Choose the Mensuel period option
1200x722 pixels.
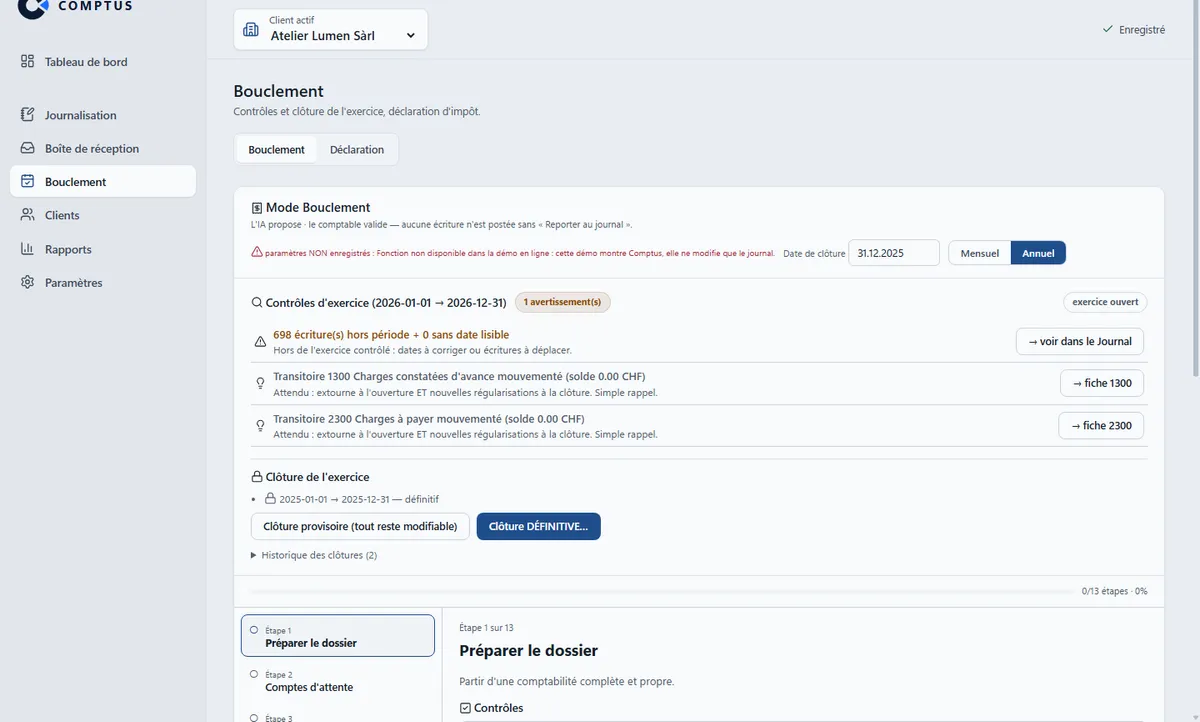(x=980, y=253)
